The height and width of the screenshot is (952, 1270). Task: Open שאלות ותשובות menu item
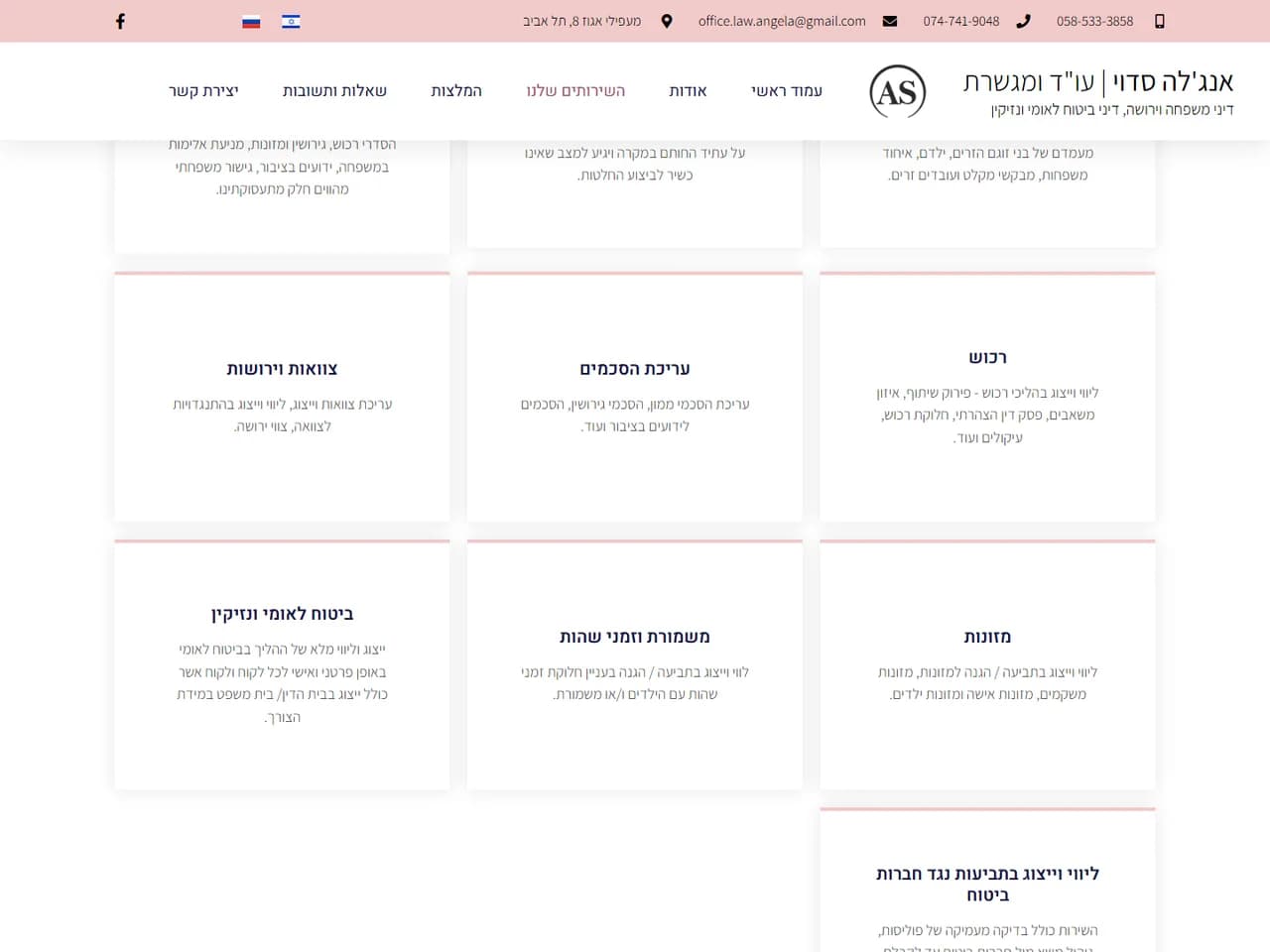pos(334,91)
